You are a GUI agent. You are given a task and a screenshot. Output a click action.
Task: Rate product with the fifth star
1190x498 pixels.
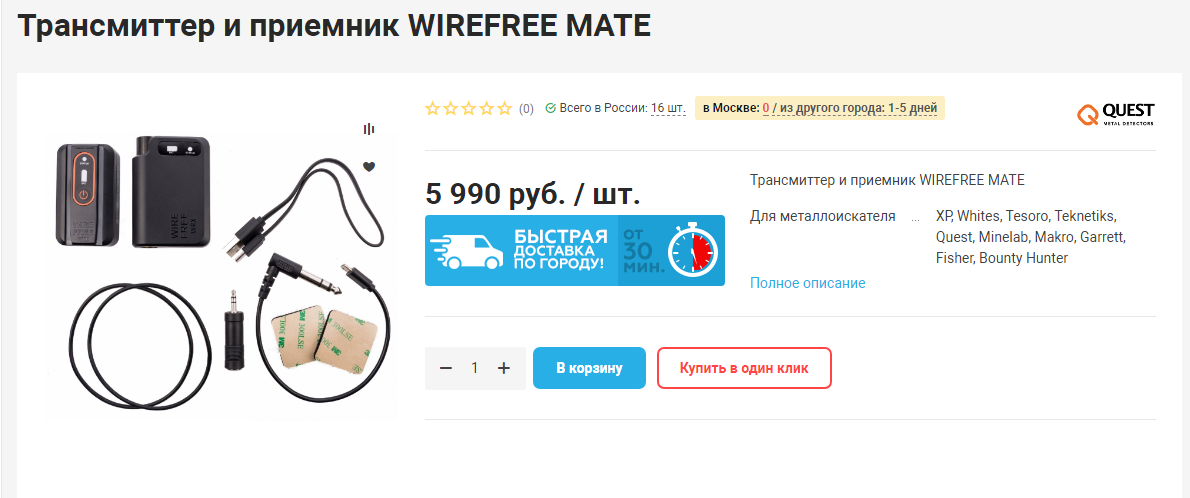click(x=505, y=109)
